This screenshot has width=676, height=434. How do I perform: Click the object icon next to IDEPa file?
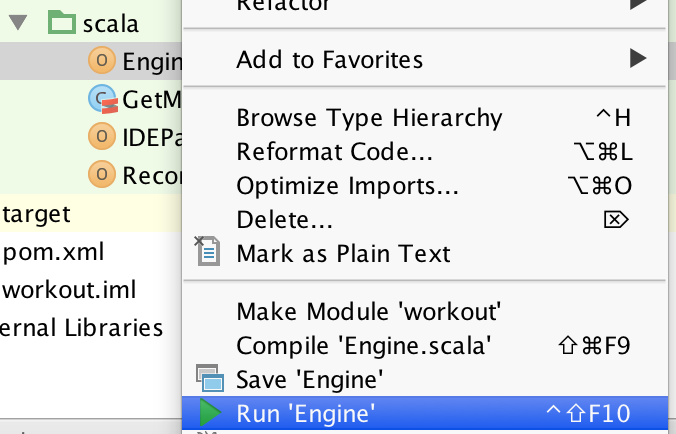102,137
